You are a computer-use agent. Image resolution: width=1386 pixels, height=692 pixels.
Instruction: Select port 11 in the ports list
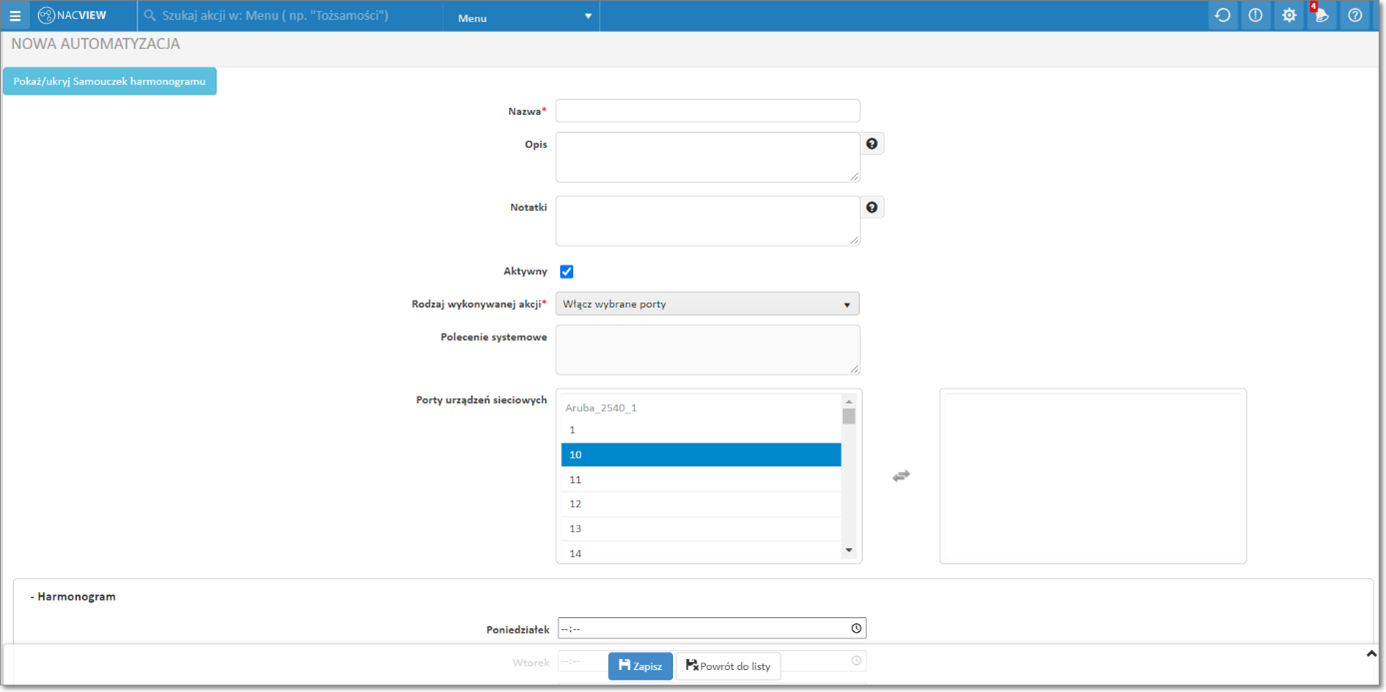(x=700, y=480)
